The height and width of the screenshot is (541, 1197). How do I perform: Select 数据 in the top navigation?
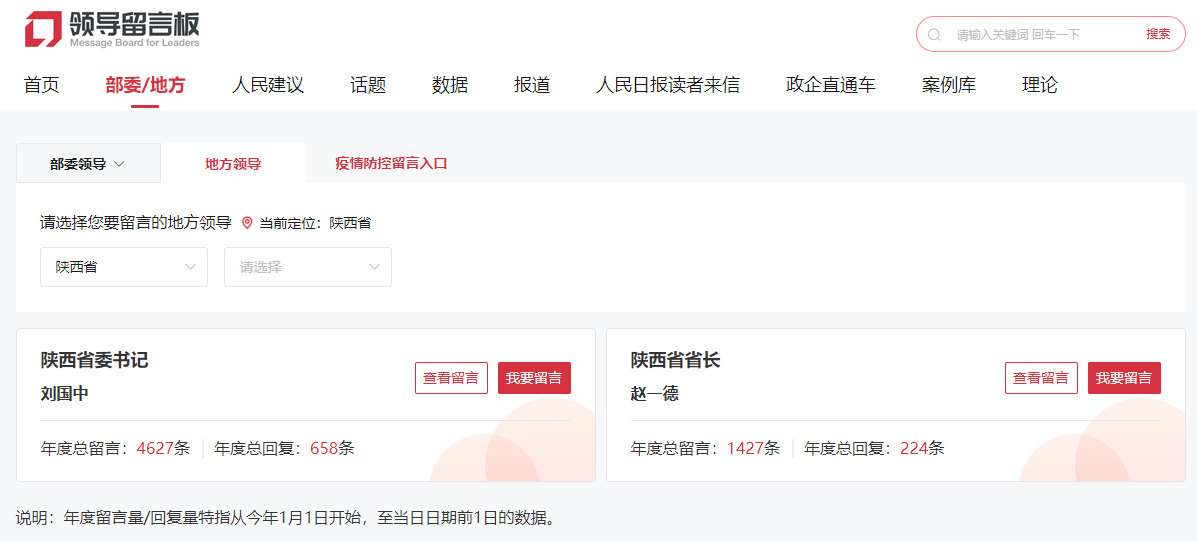450,85
